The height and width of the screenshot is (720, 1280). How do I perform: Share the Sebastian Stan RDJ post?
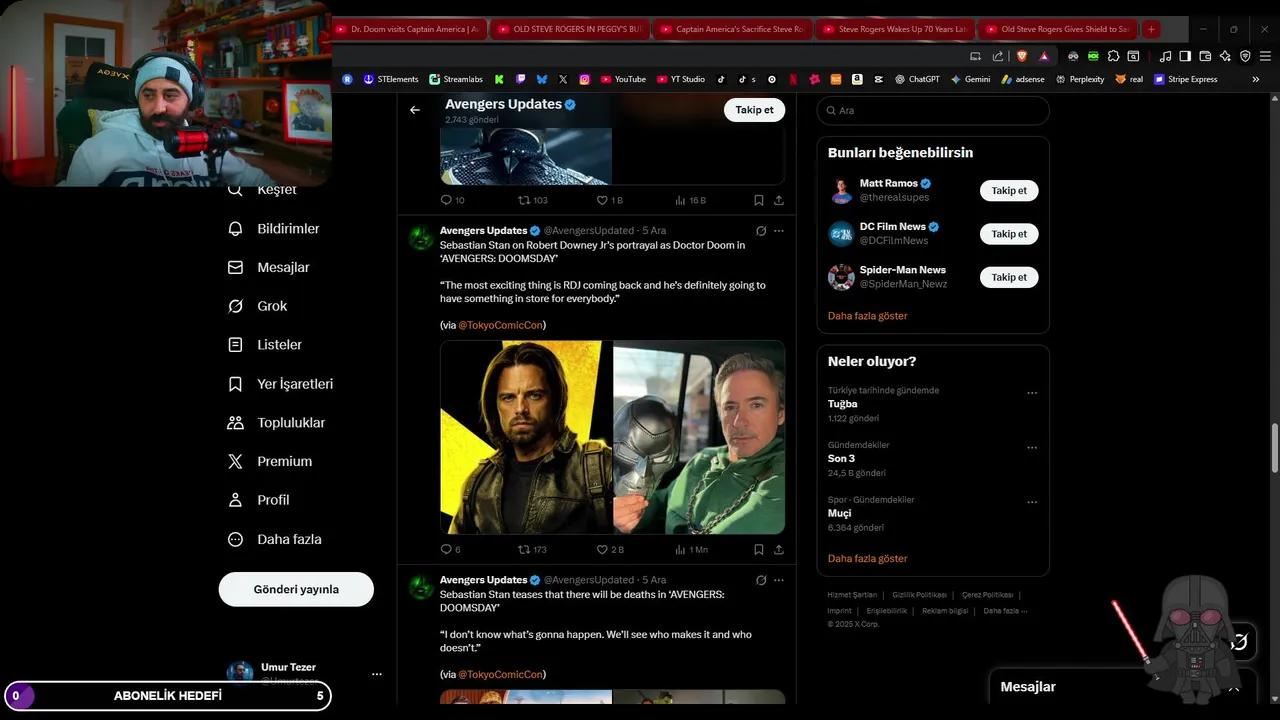pyautogui.click(x=778, y=549)
